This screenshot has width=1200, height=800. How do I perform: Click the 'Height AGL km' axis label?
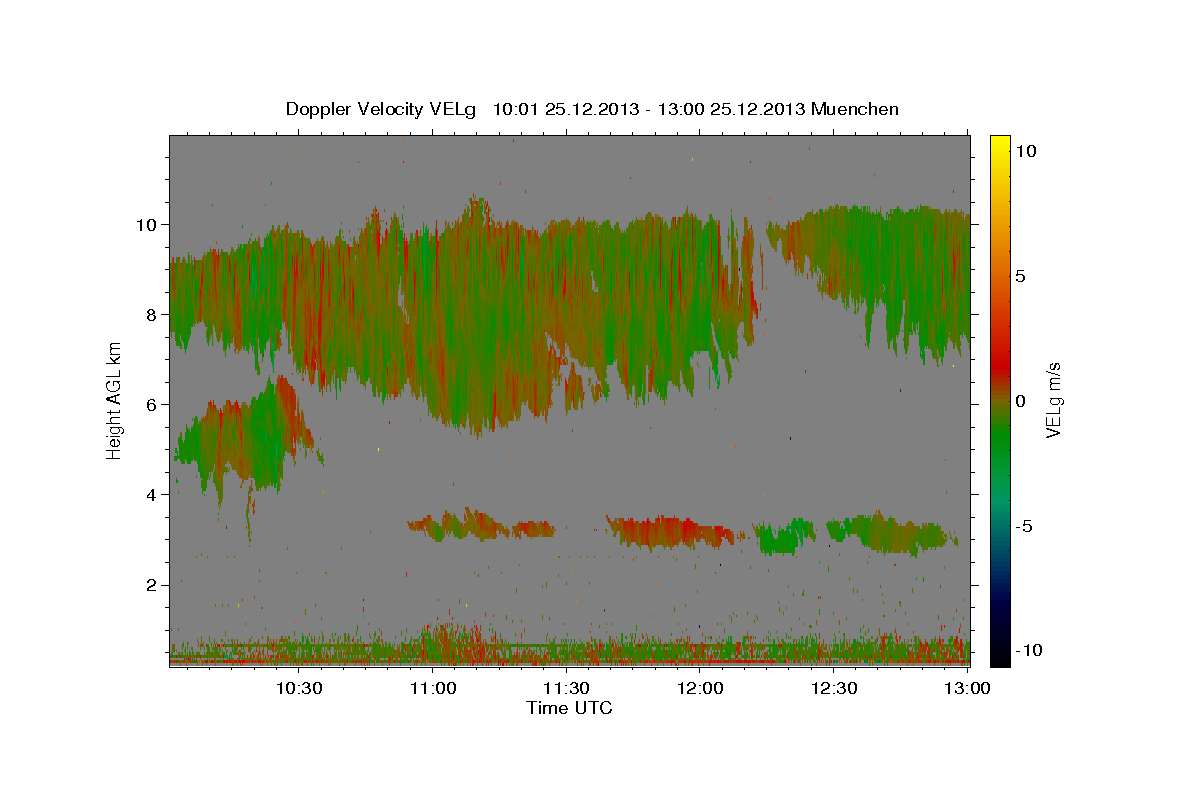(x=115, y=399)
